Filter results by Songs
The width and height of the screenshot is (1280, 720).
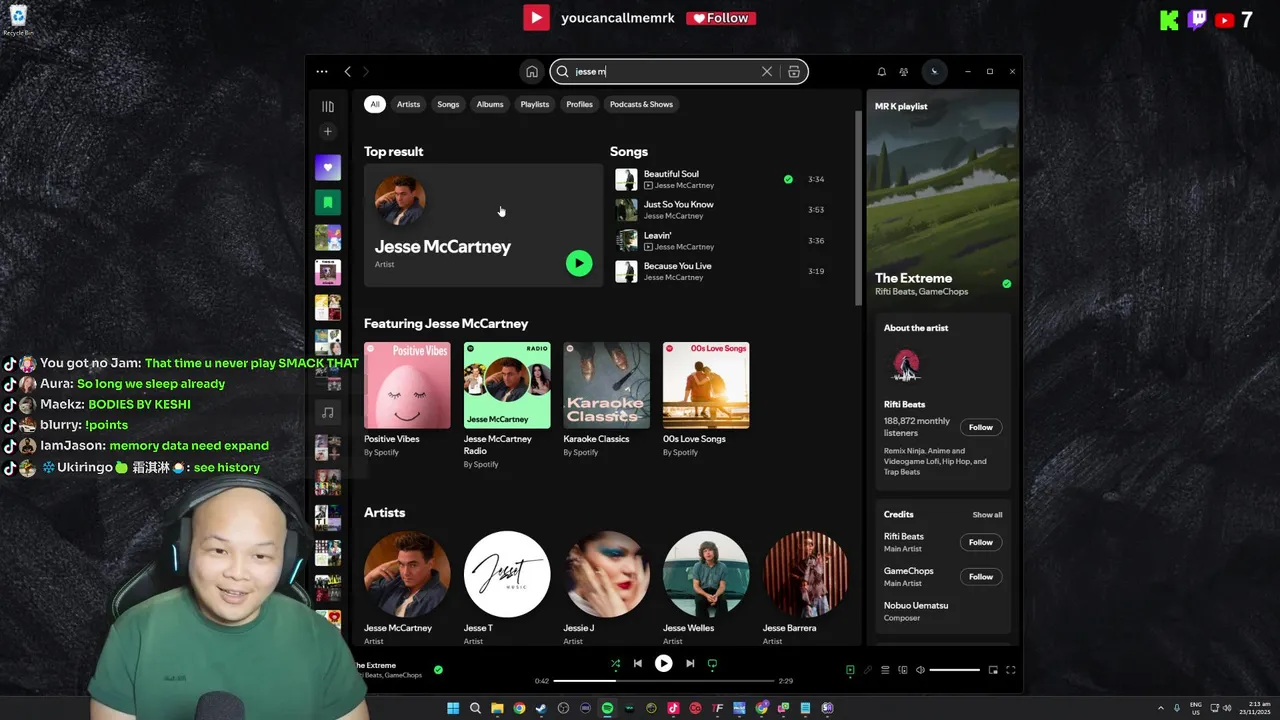pyautogui.click(x=448, y=104)
